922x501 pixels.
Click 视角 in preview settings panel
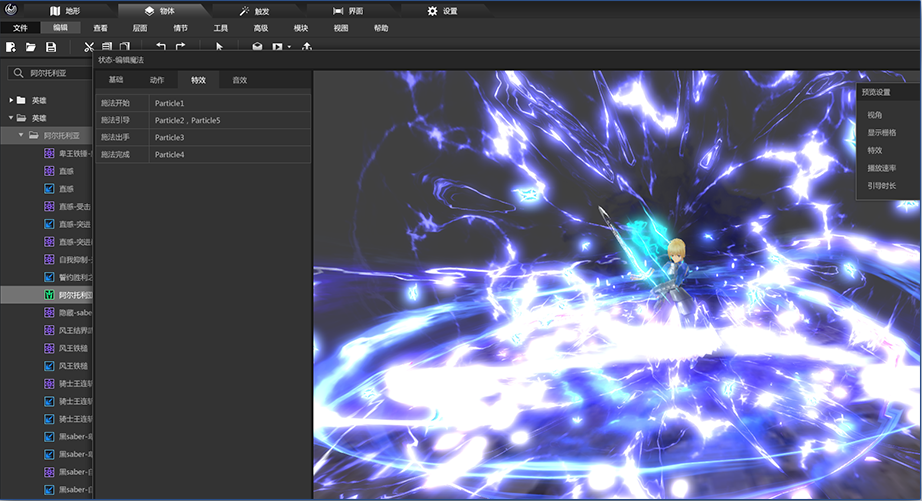875,116
